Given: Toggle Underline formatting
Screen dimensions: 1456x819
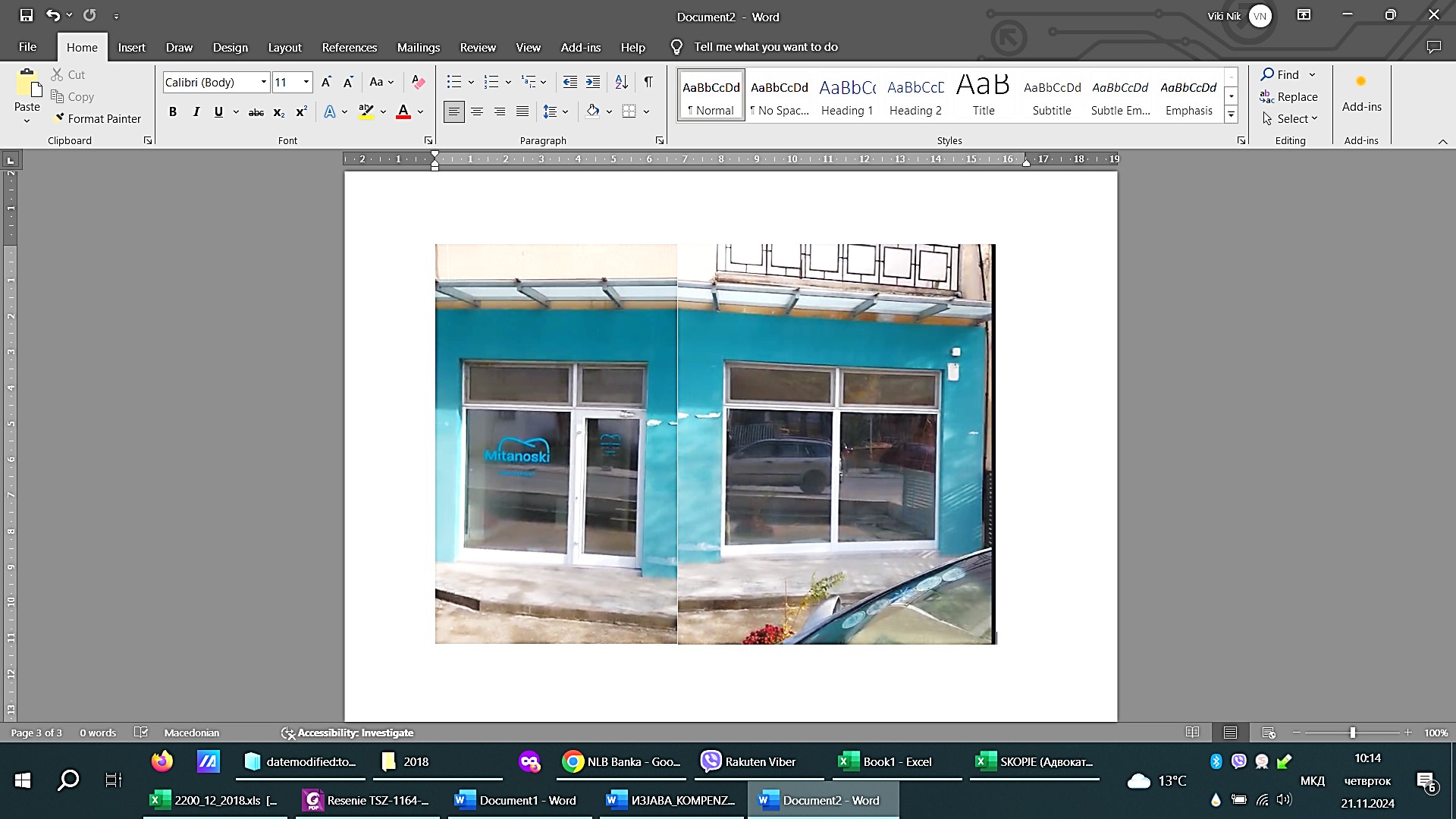Looking at the screenshot, I should (x=218, y=112).
